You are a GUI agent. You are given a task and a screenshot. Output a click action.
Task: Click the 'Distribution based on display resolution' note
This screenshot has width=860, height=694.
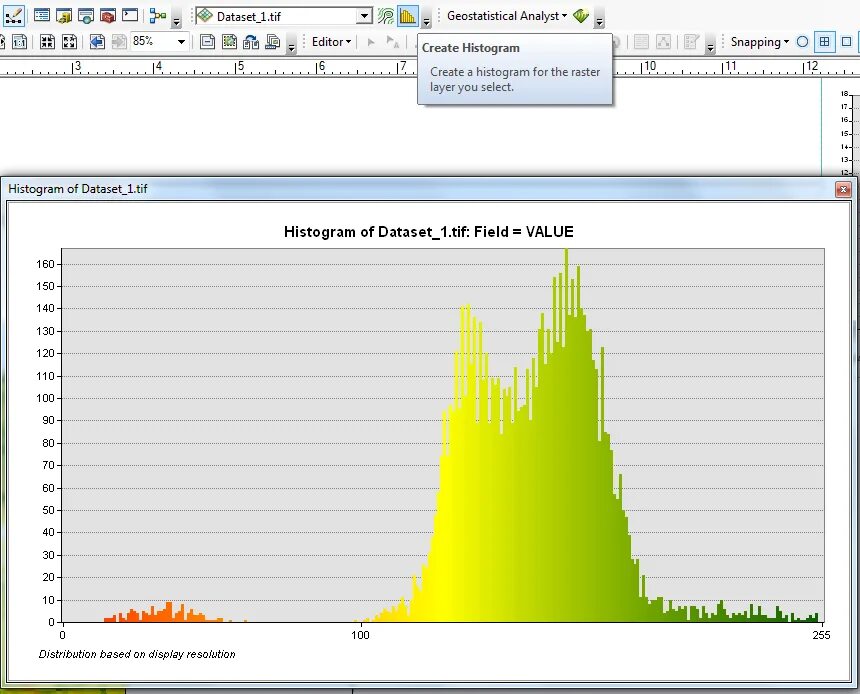click(137, 654)
